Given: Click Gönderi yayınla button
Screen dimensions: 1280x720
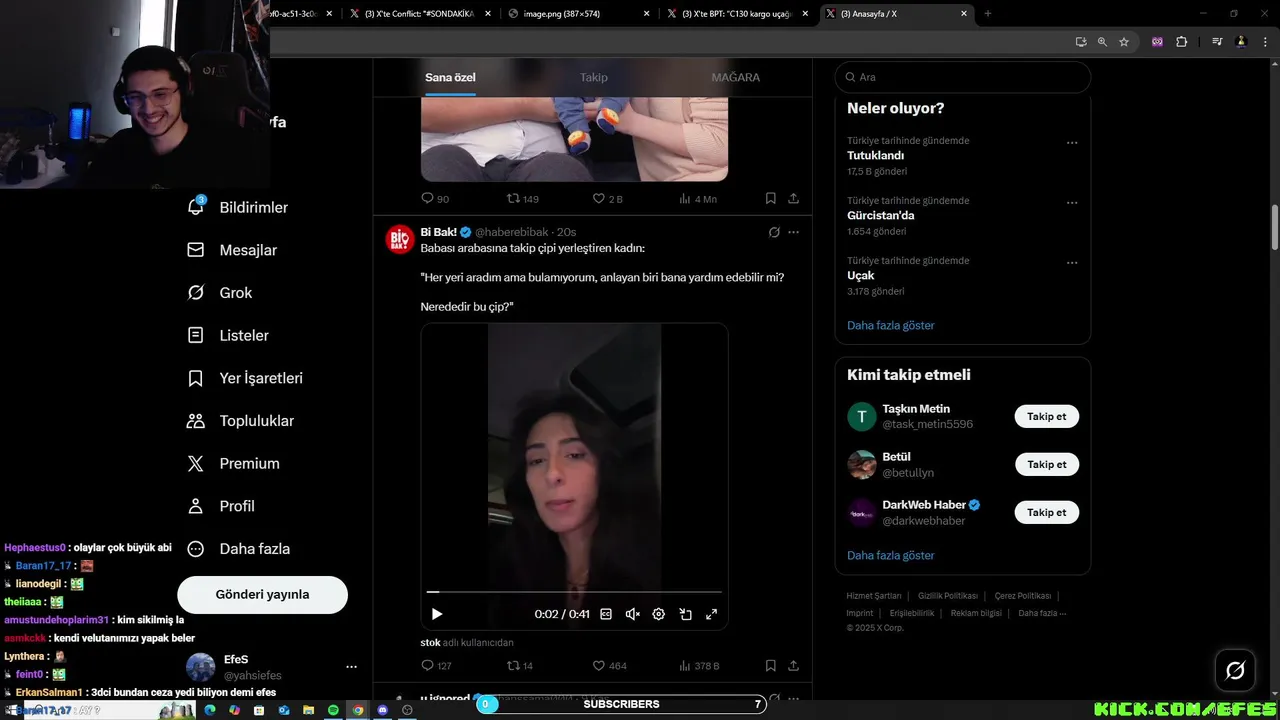Looking at the screenshot, I should tap(262, 594).
